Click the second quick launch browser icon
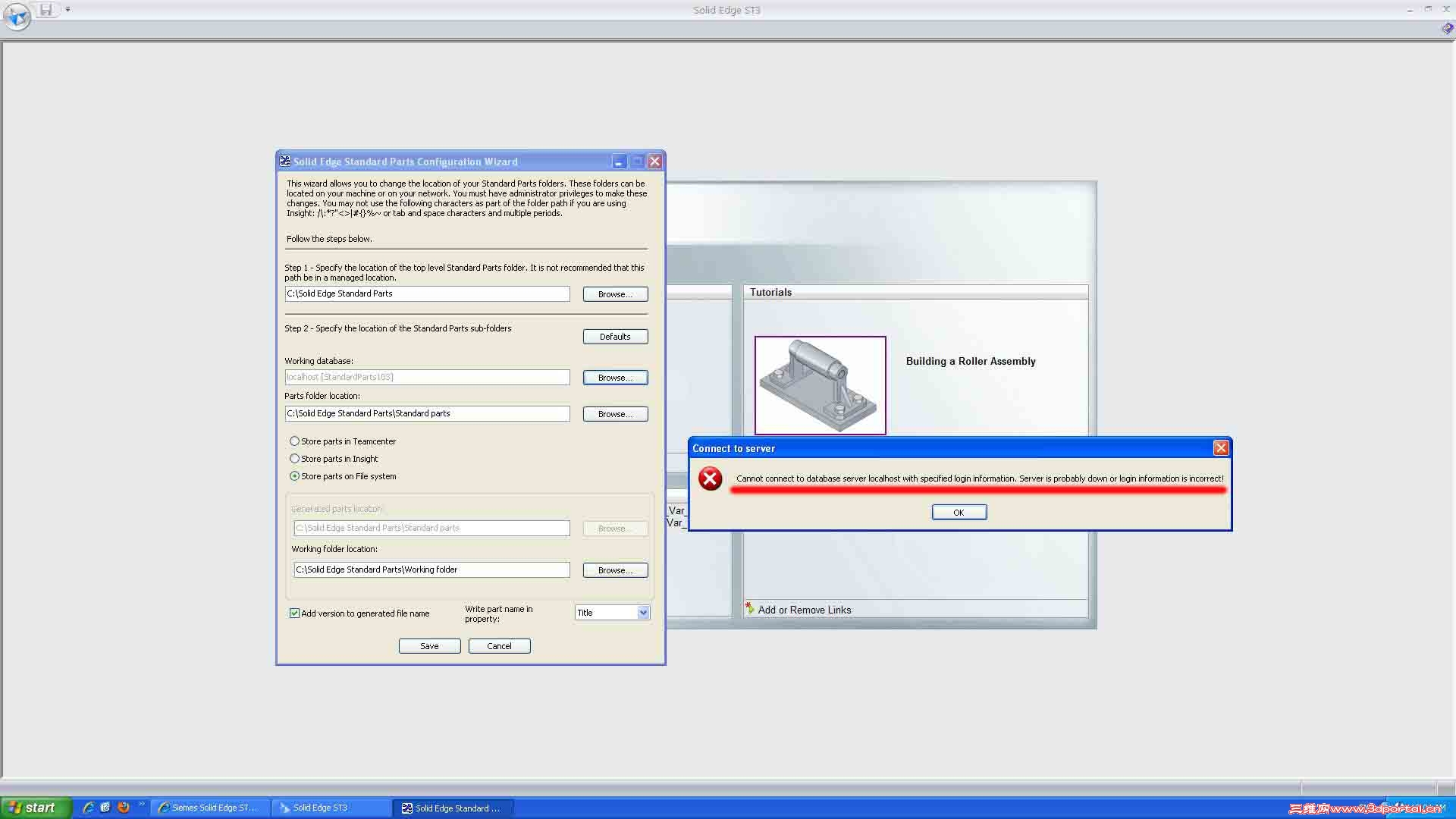Viewport: 1456px width, 819px height. click(x=105, y=808)
